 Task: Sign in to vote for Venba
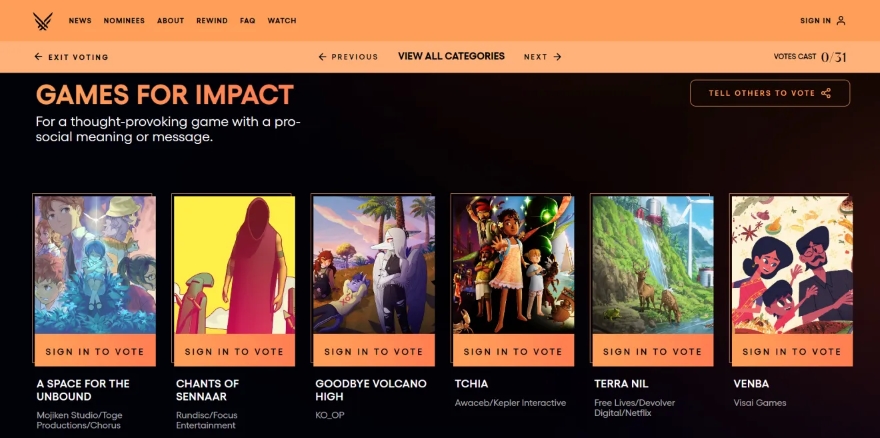[792, 351]
